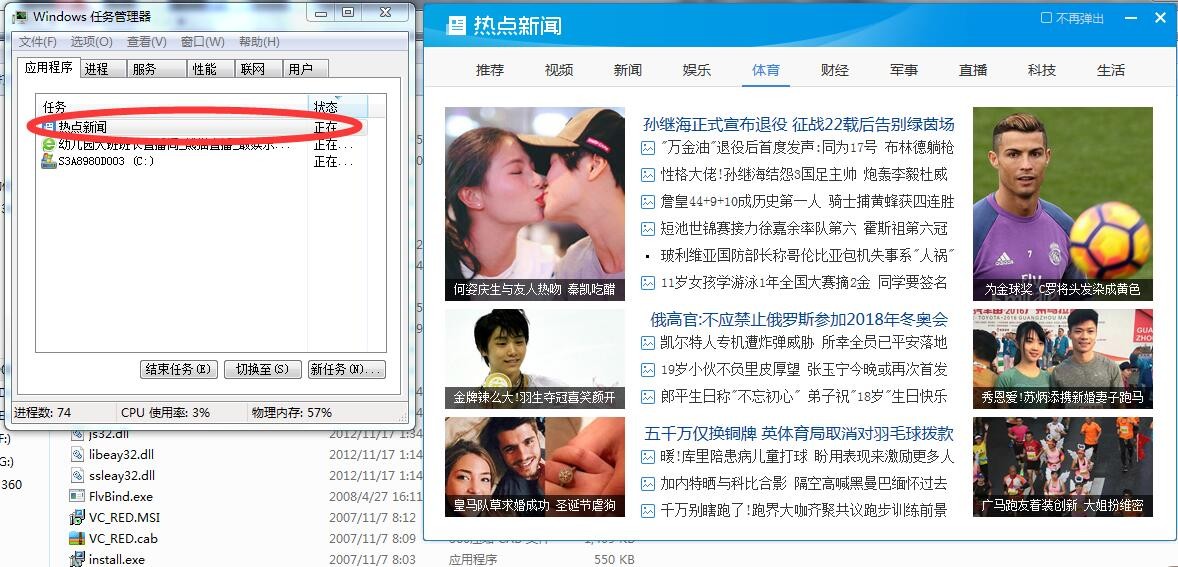Click the 热点新闻 logo icon in header
The image size is (1178, 567).
457,26
